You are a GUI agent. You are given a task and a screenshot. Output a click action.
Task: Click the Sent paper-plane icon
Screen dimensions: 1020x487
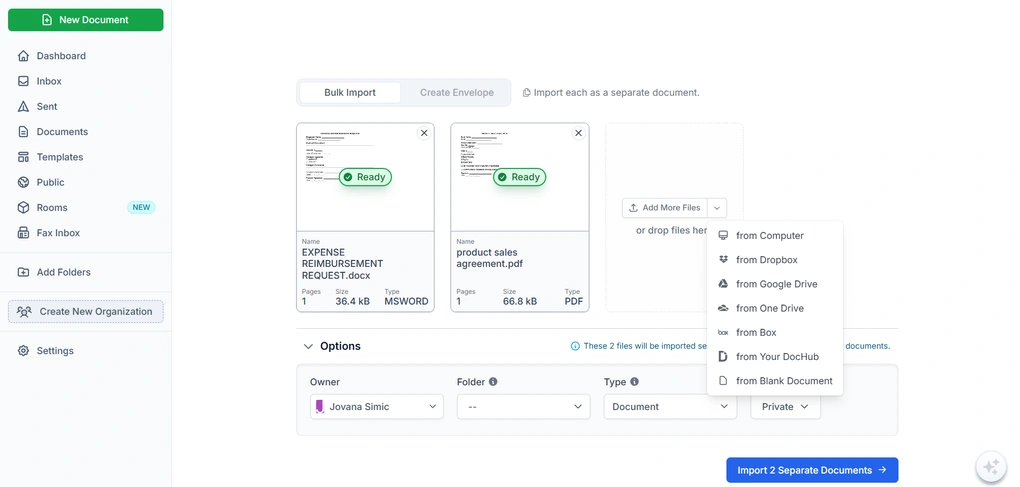[23, 107]
